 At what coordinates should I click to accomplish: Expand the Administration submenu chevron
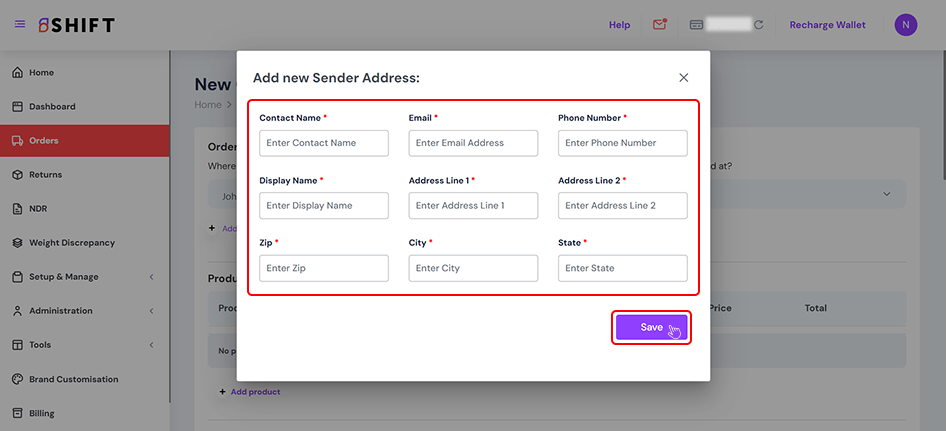click(x=151, y=311)
